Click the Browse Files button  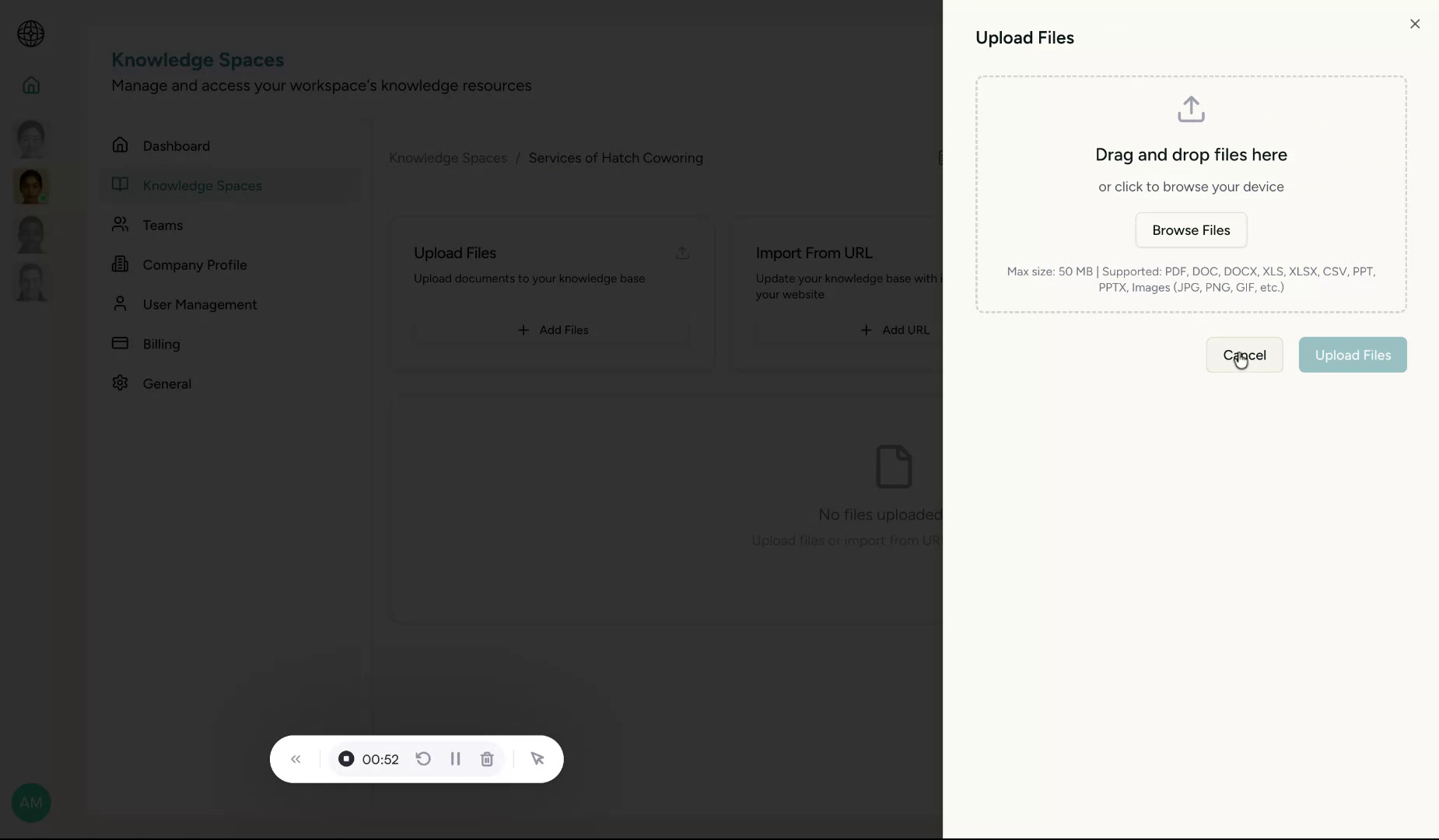pyautogui.click(x=1191, y=230)
